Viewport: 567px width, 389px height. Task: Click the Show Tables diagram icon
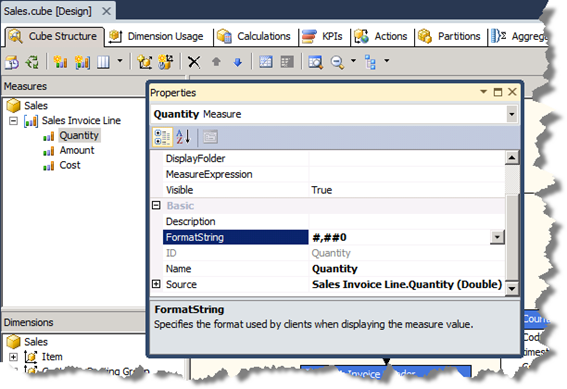click(266, 62)
